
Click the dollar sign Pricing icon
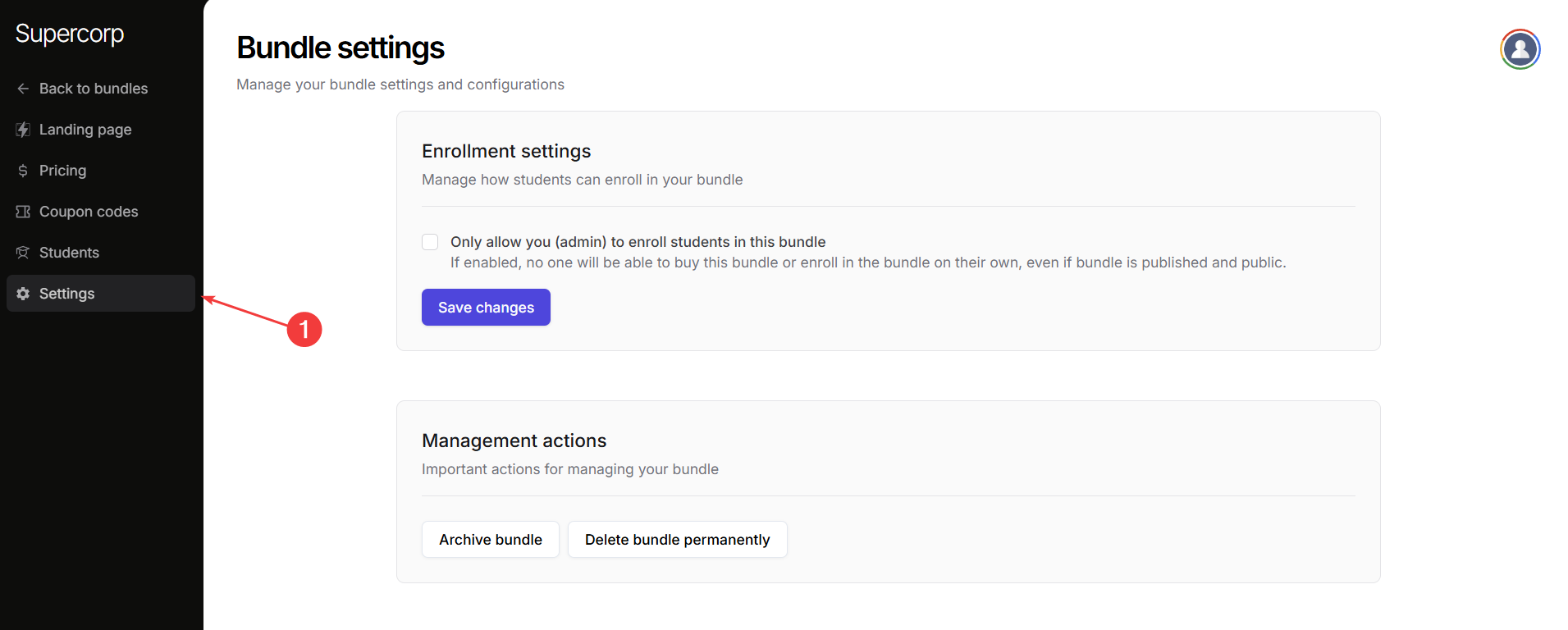[23, 171]
